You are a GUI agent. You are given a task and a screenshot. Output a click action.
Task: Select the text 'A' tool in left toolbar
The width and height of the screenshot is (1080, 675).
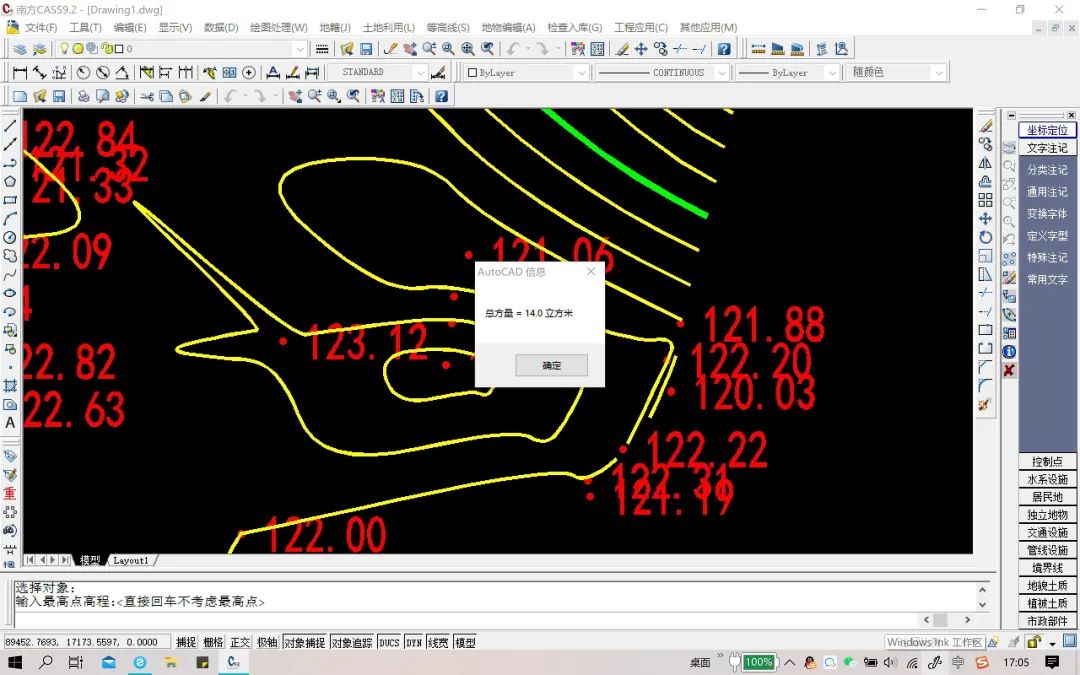coord(10,423)
